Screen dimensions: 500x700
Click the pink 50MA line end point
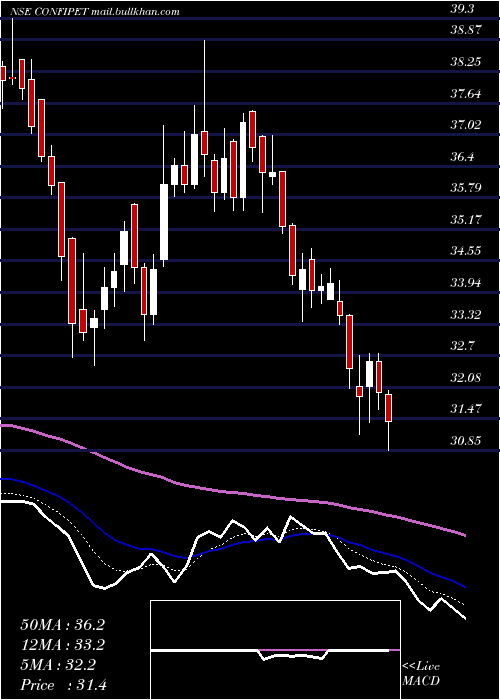(465, 534)
